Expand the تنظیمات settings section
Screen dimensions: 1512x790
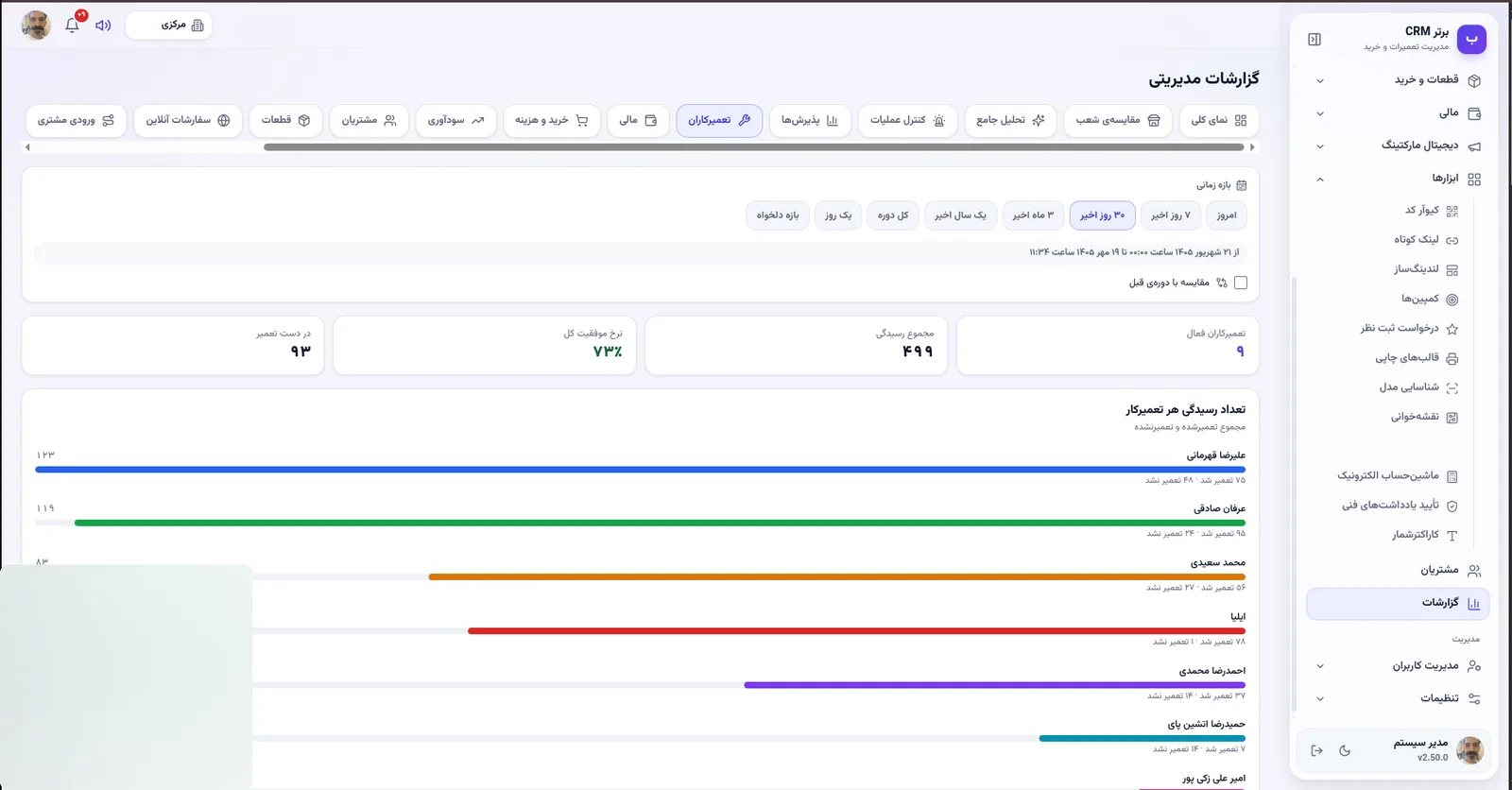pyautogui.click(x=1398, y=699)
